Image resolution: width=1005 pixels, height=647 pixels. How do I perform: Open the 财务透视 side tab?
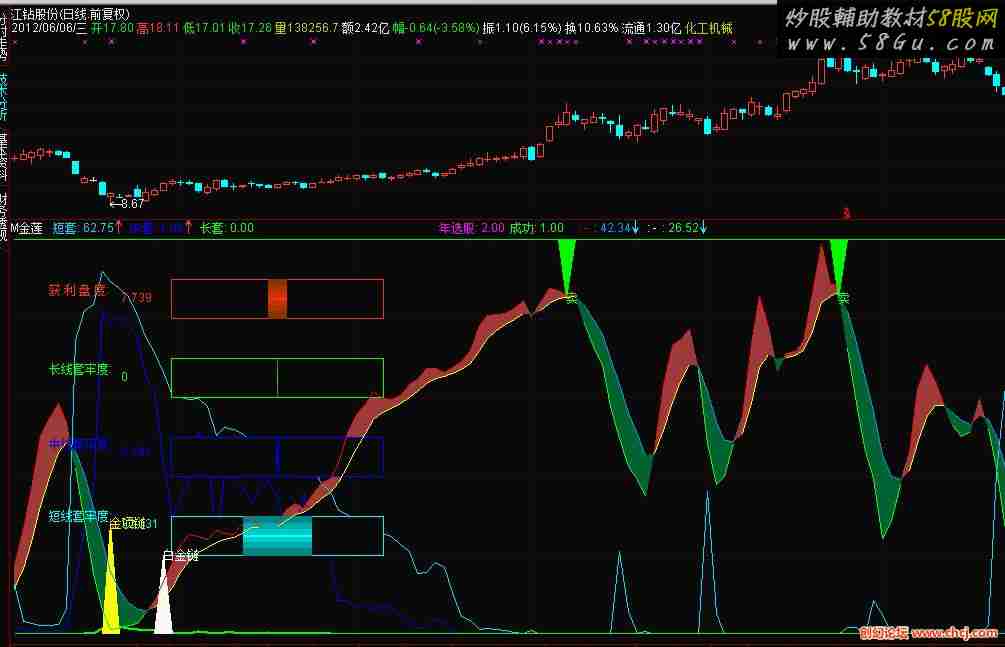[3, 216]
